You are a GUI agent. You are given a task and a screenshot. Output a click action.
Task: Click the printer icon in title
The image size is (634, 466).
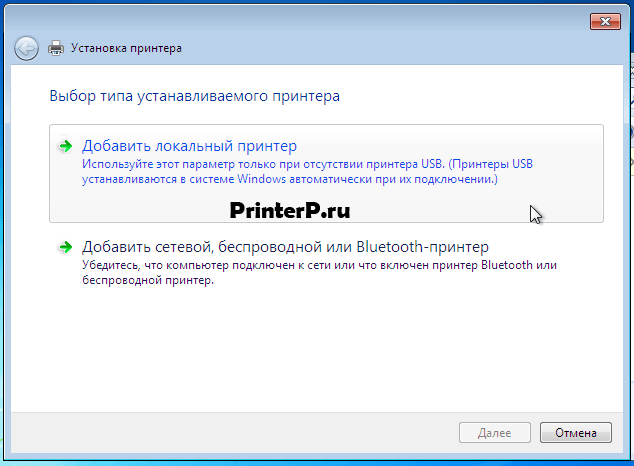point(56,48)
